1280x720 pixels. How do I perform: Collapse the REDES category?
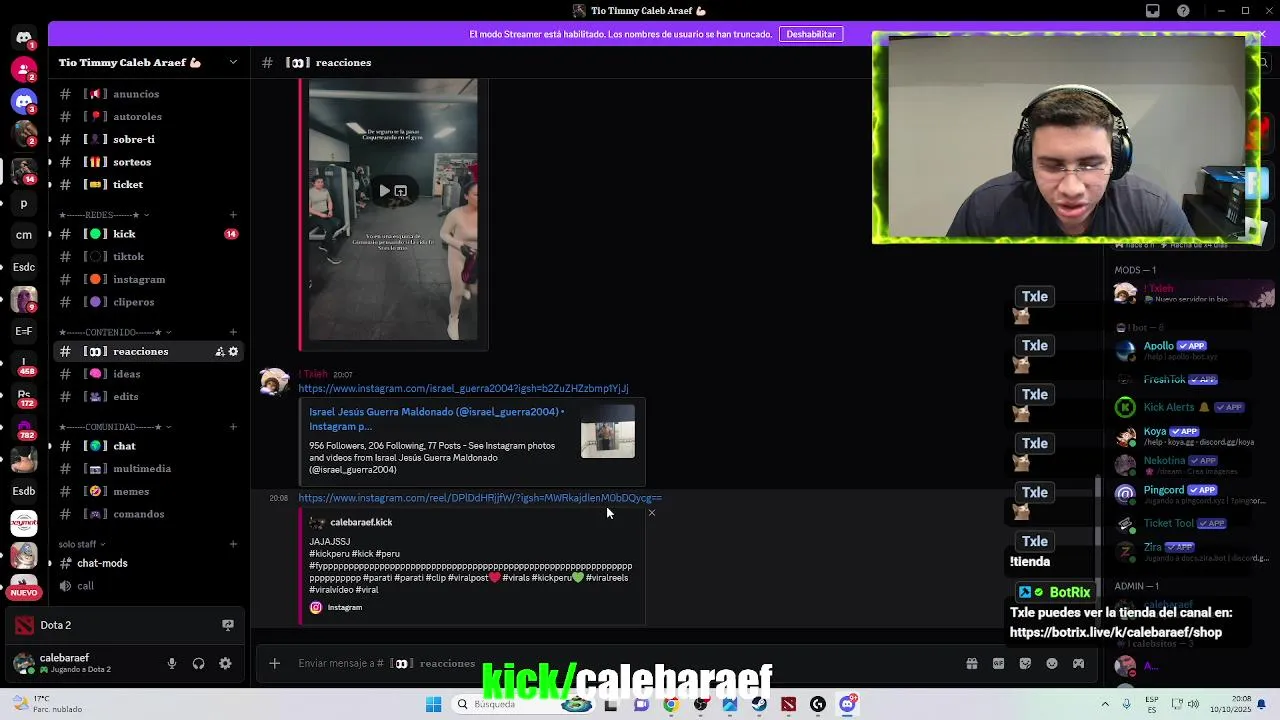[x=104, y=215]
